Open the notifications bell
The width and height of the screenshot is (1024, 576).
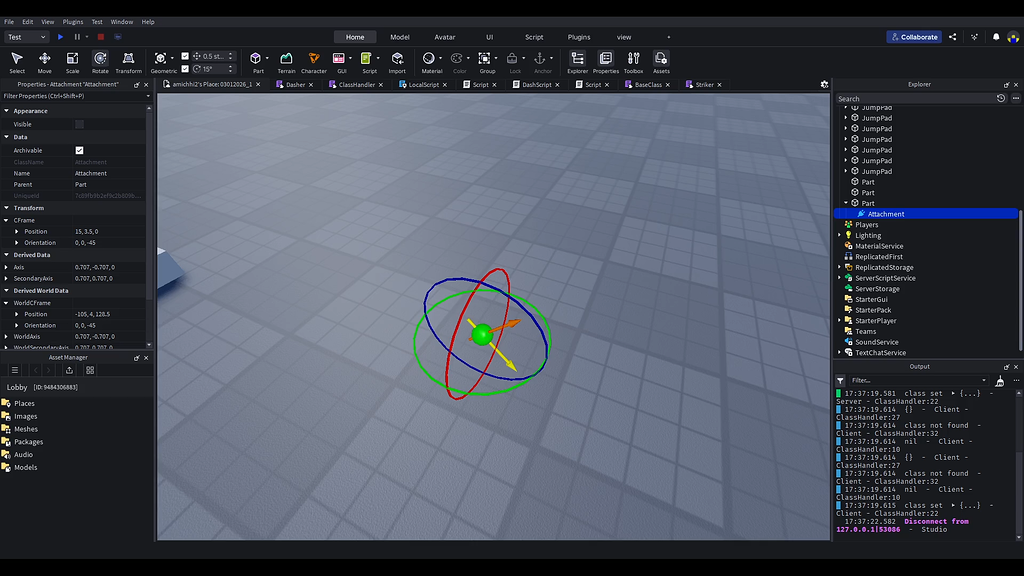tap(996, 37)
